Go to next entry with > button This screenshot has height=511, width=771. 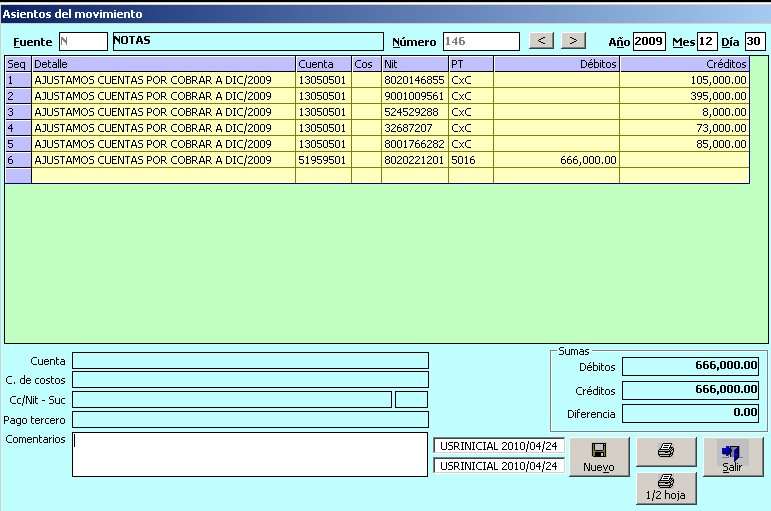(x=573, y=40)
